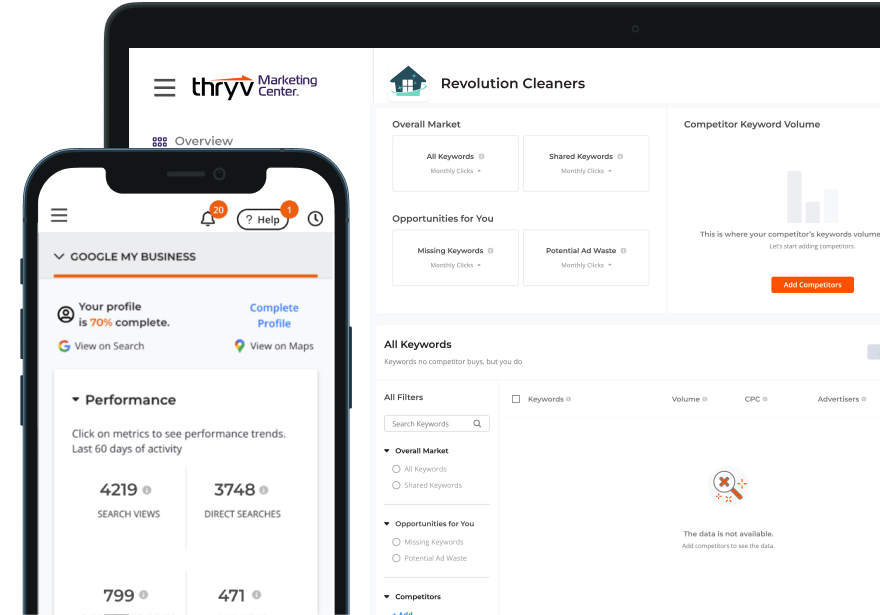Click the All Filters heading
The height and width of the screenshot is (615, 880).
pyautogui.click(x=404, y=397)
